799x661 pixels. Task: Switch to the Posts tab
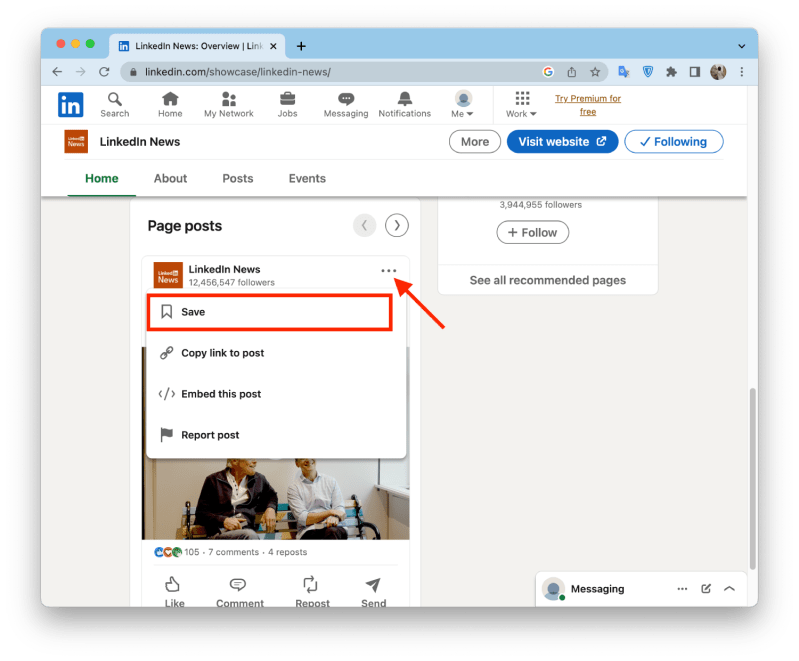click(x=237, y=178)
